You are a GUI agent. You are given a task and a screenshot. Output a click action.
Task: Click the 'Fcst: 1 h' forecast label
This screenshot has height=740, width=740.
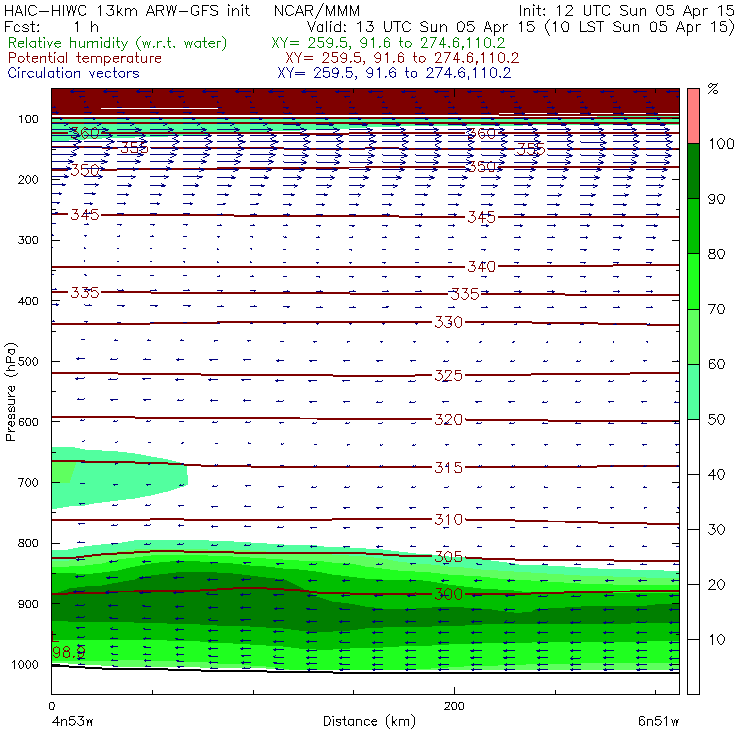coord(51,27)
